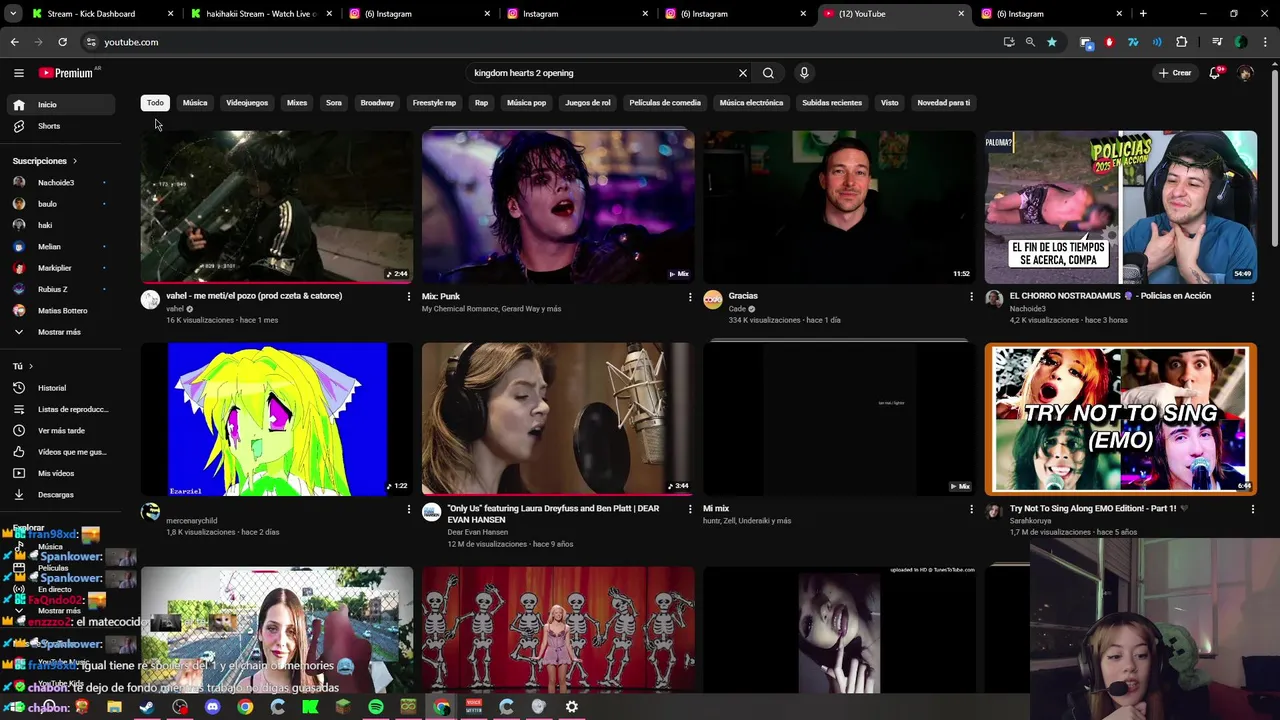Click the browser address bar

point(540,42)
